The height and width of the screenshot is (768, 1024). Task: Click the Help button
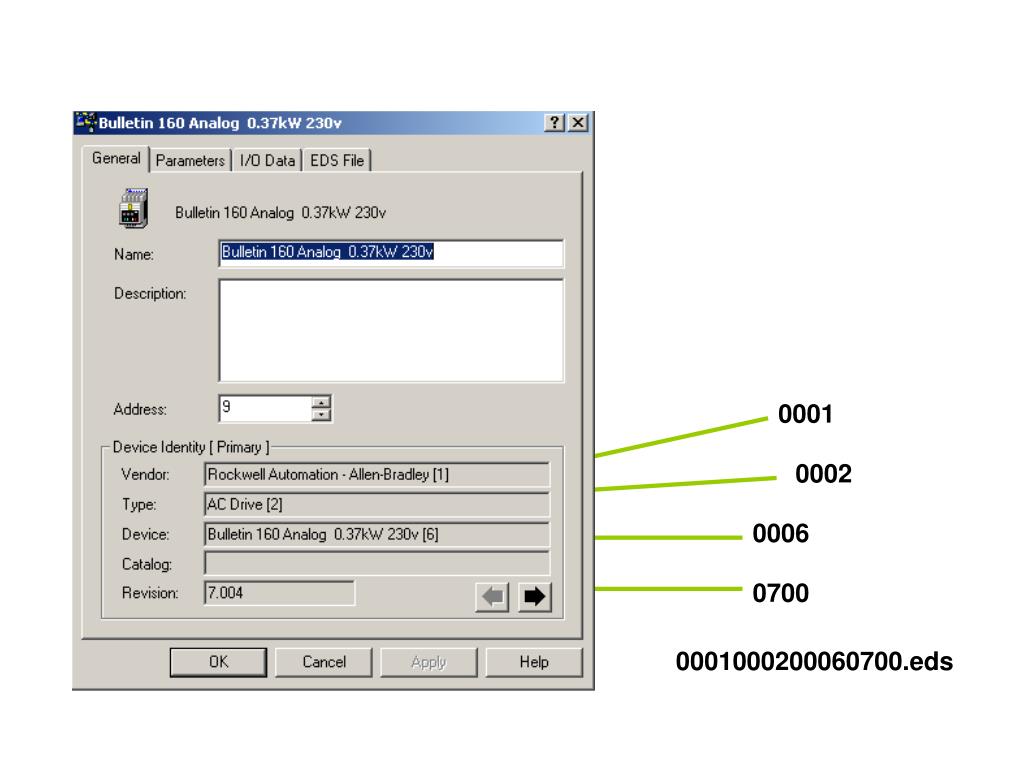pos(534,662)
